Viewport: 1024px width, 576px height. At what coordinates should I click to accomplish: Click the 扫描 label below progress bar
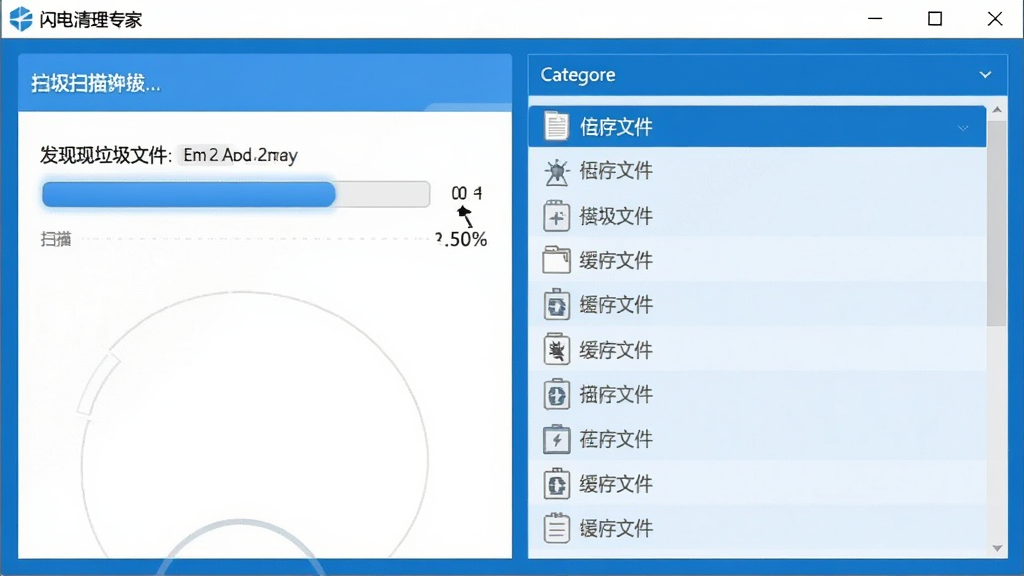[56, 239]
